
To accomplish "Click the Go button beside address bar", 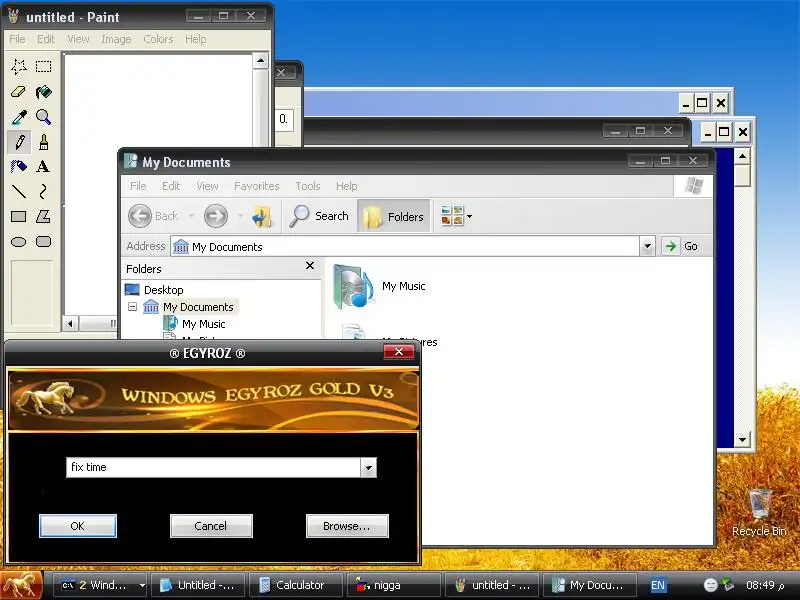I will pyautogui.click(x=681, y=246).
